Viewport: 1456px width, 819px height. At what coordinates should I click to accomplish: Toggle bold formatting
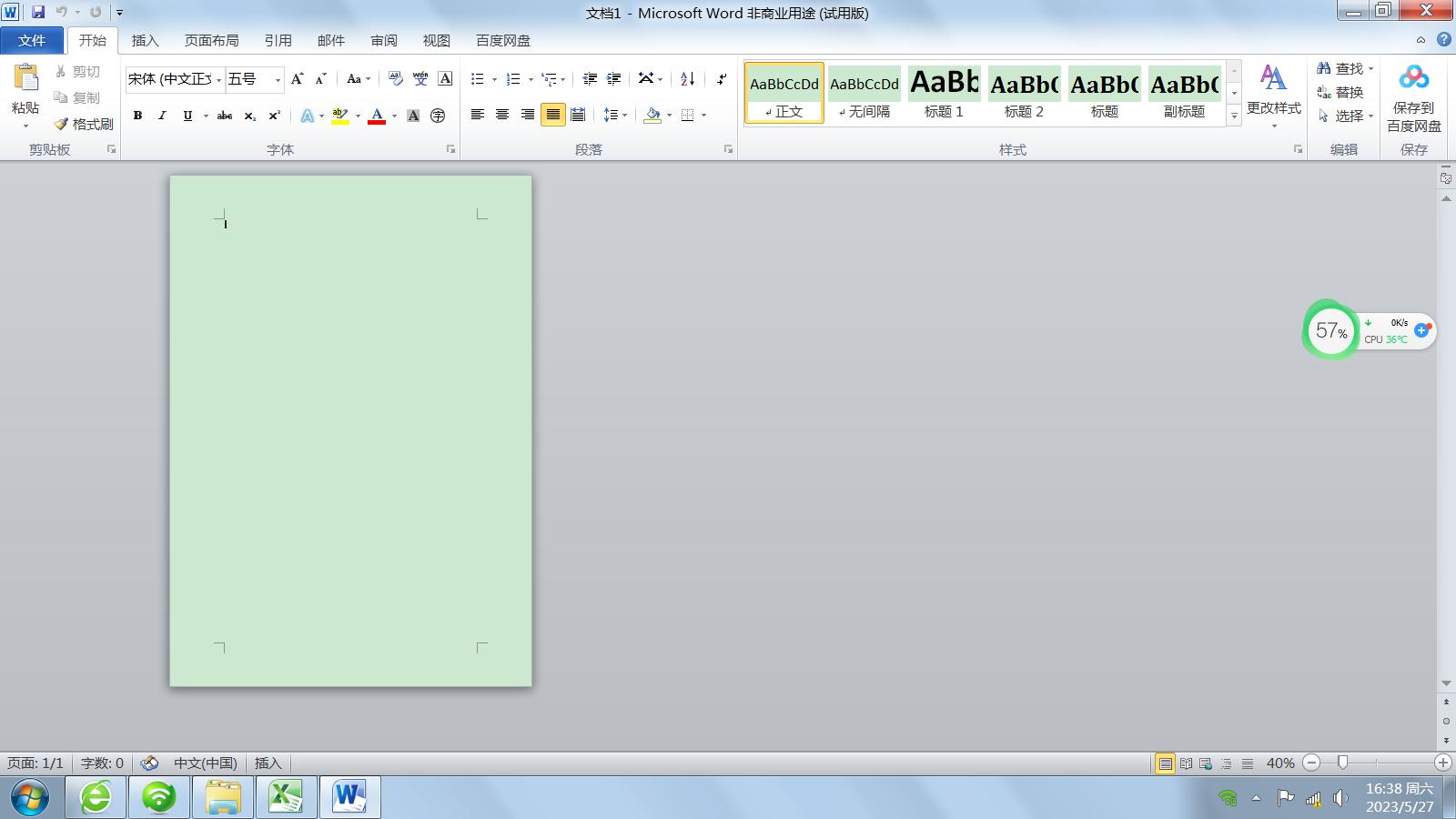click(137, 116)
